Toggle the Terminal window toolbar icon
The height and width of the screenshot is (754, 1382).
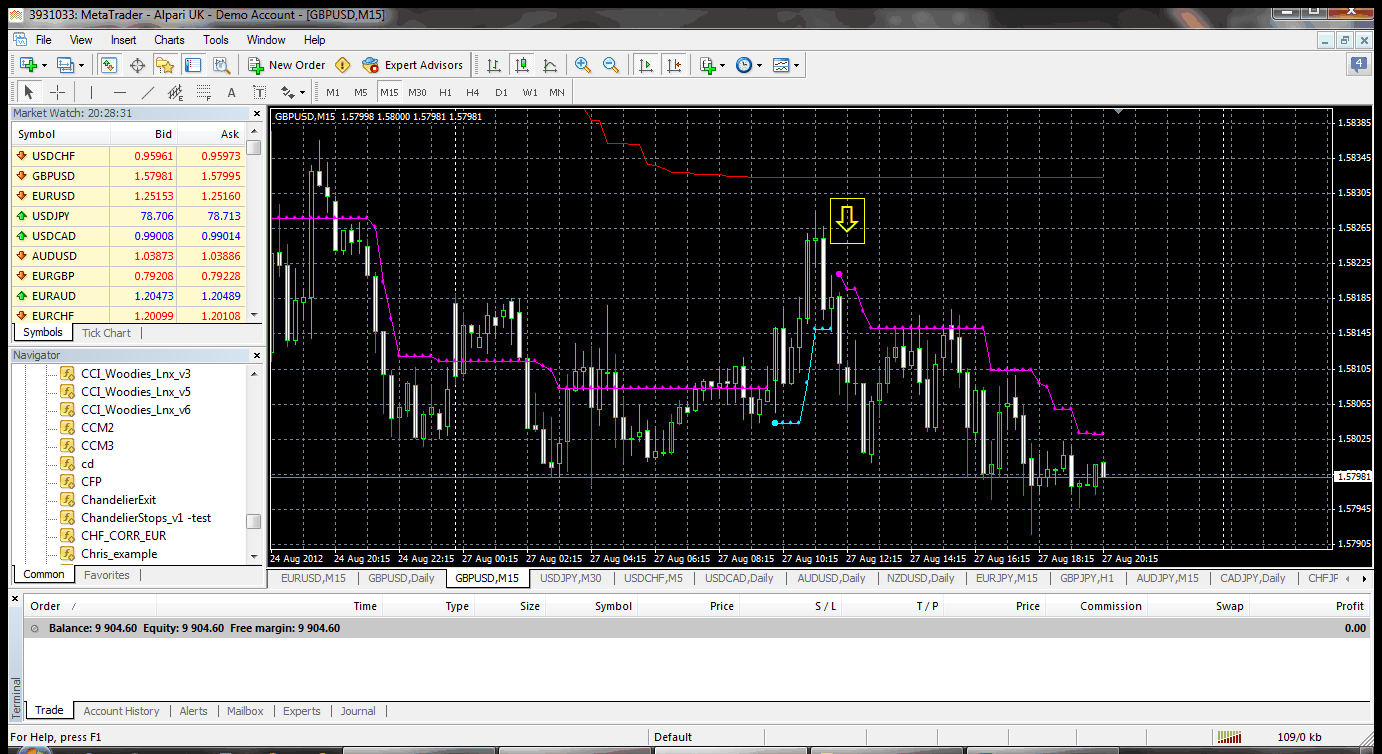193,65
